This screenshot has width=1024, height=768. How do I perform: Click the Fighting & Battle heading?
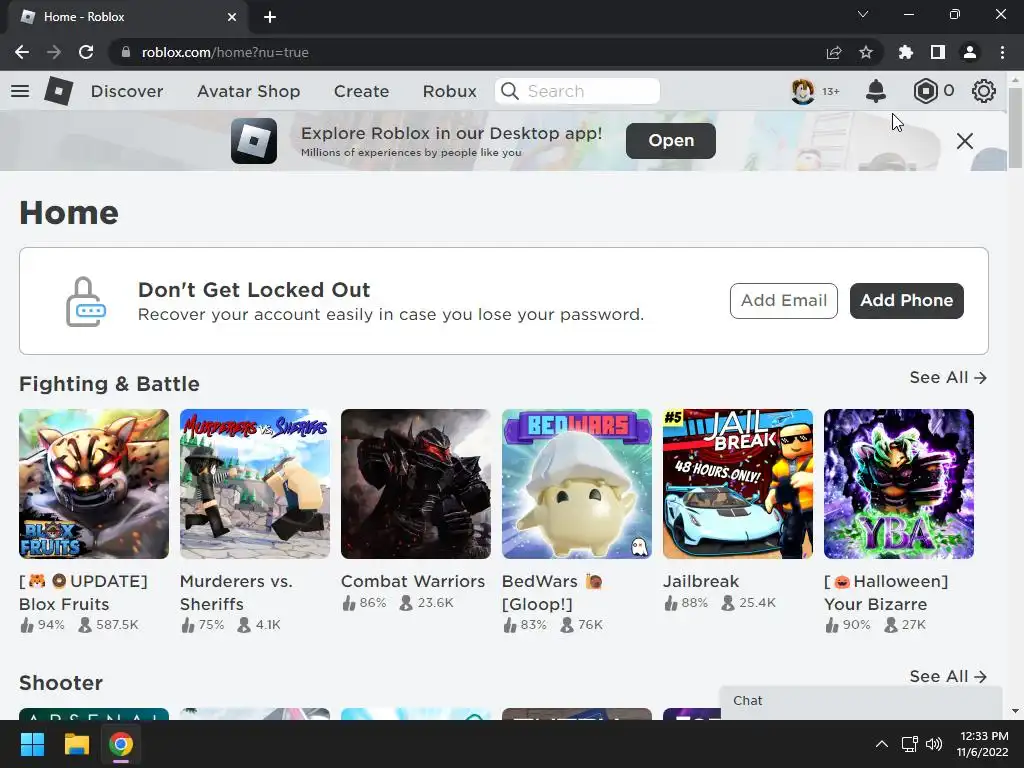click(109, 384)
